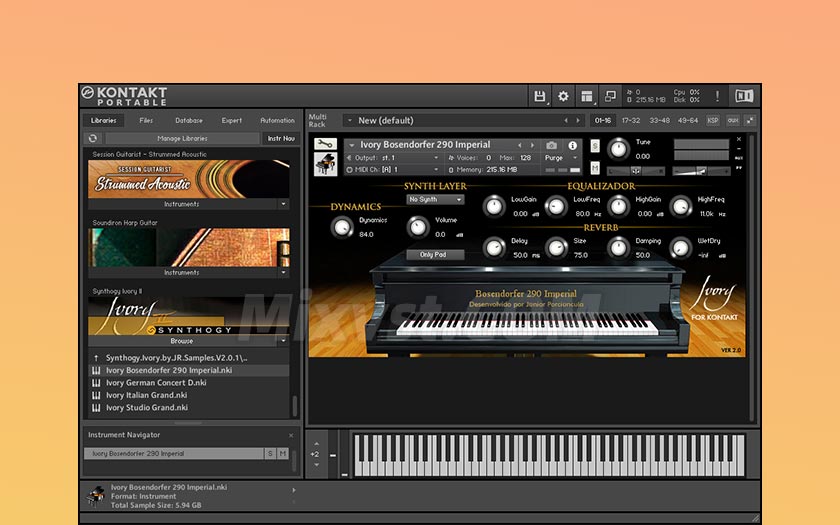Select next instrument preset arrow

click(x=532, y=145)
